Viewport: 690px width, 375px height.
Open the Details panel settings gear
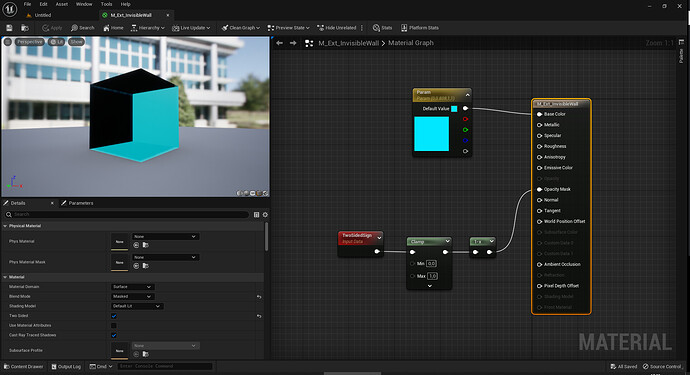[265, 215]
